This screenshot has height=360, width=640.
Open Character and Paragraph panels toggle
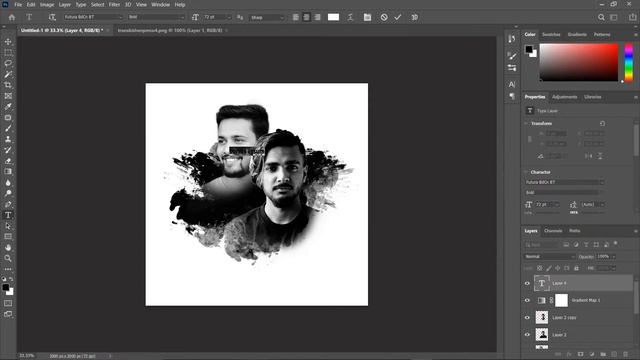(367, 17)
